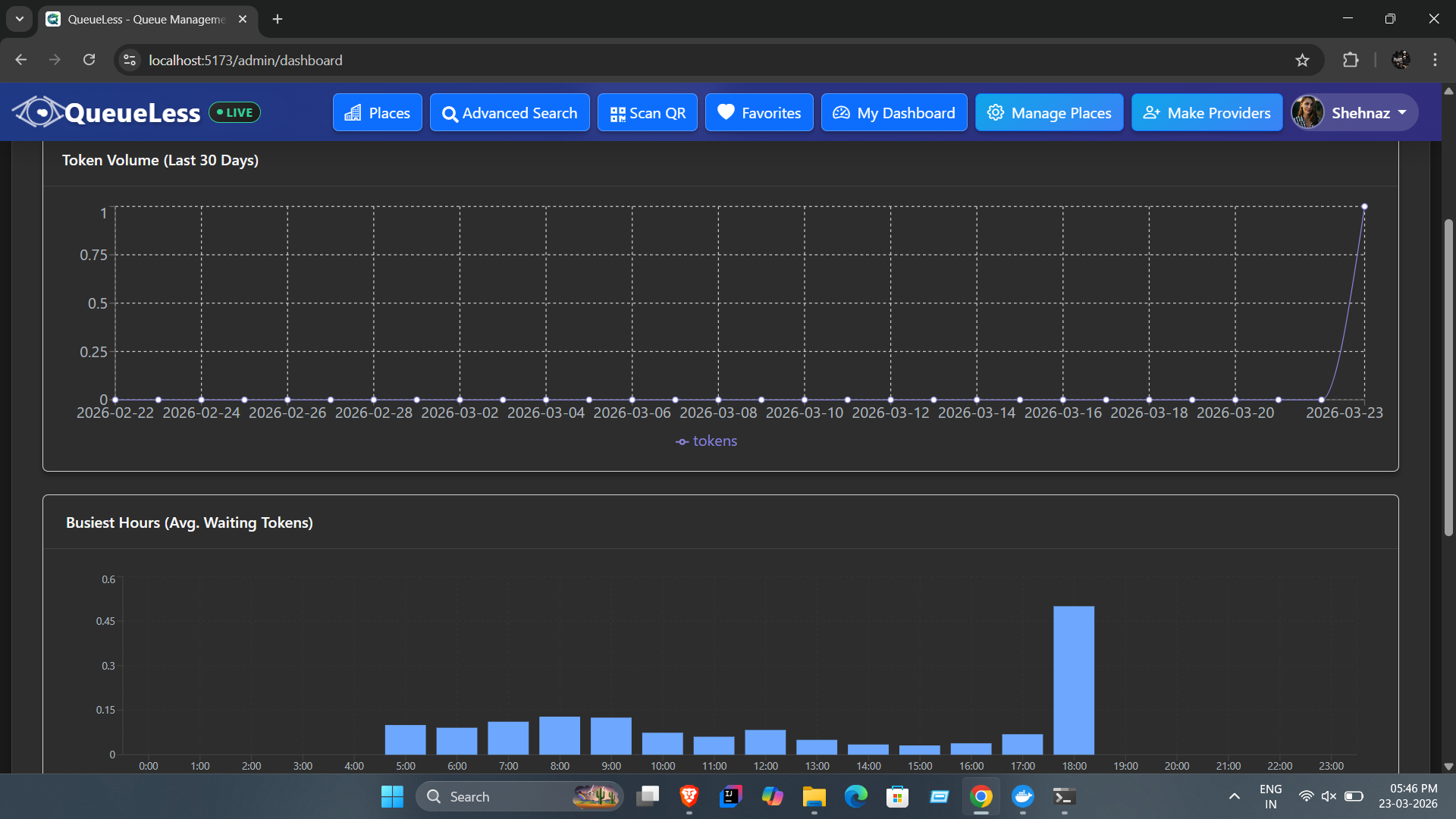Open the Places page

(x=377, y=112)
